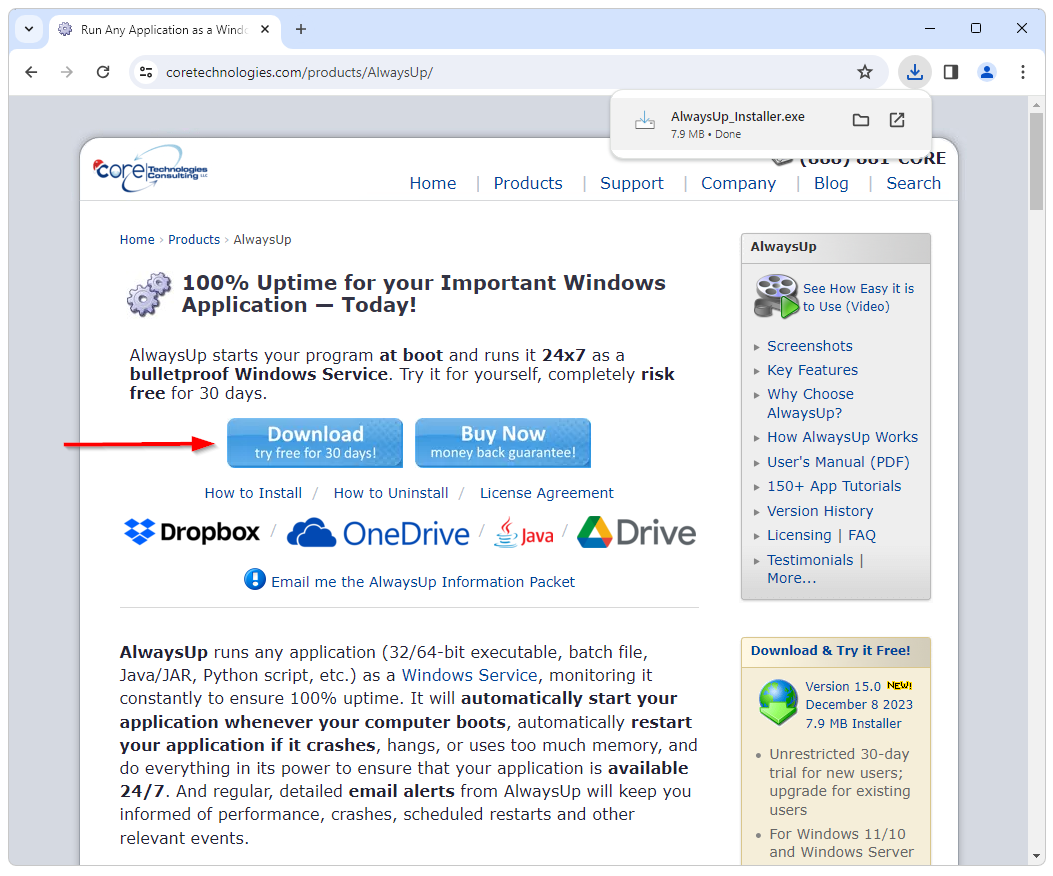
Task: Open a new browser tab
Action: tap(301, 30)
